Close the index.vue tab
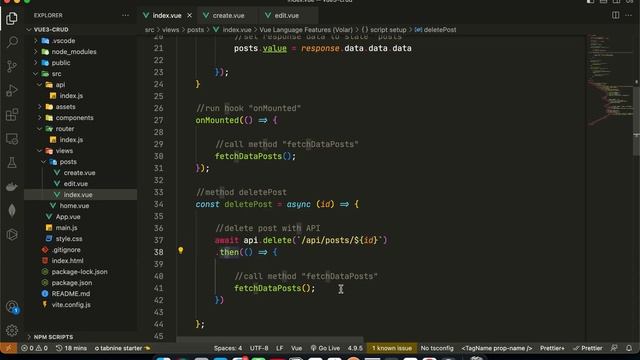The width and height of the screenshot is (640, 360). pyautogui.click(x=189, y=16)
